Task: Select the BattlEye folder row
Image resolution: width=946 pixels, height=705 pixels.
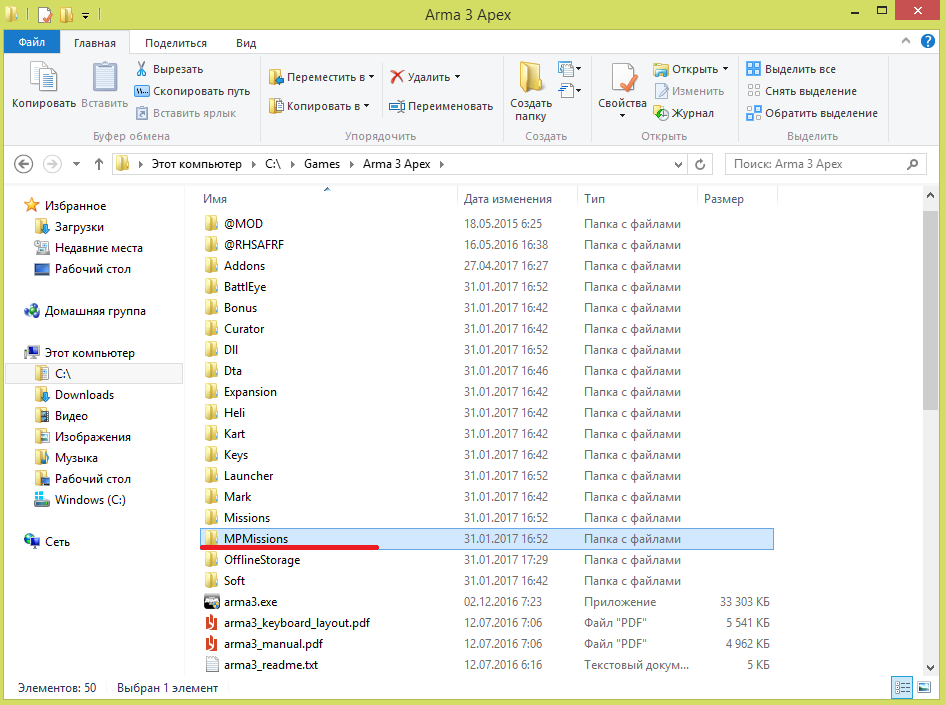Action: [x=486, y=287]
